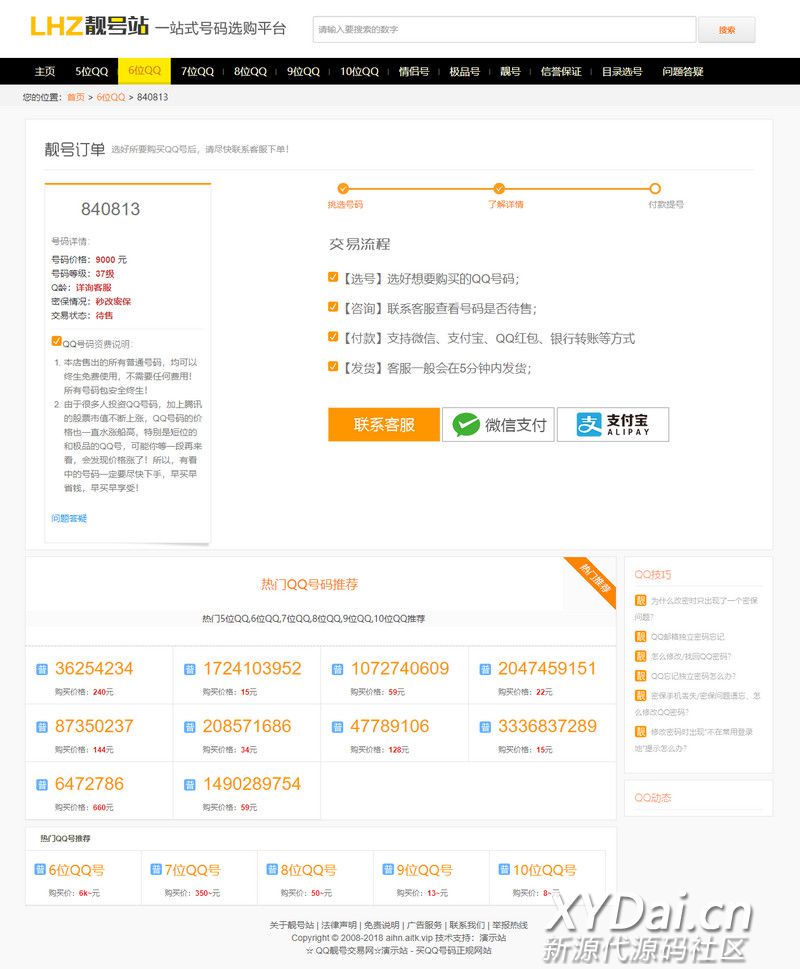Image resolution: width=800 pixels, height=969 pixels.
Task: Click the badge icon beside 1724103952
Action: [x=190, y=669]
